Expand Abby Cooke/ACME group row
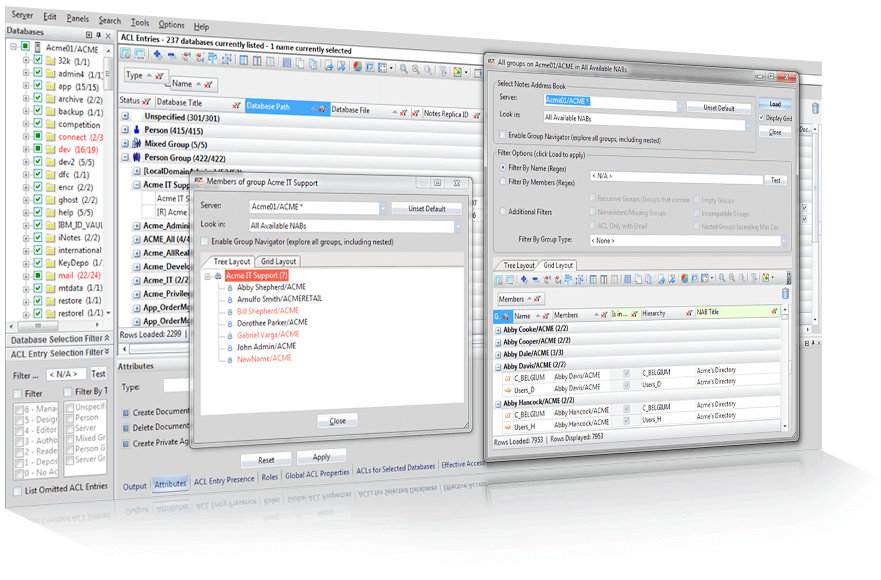 click(x=498, y=329)
